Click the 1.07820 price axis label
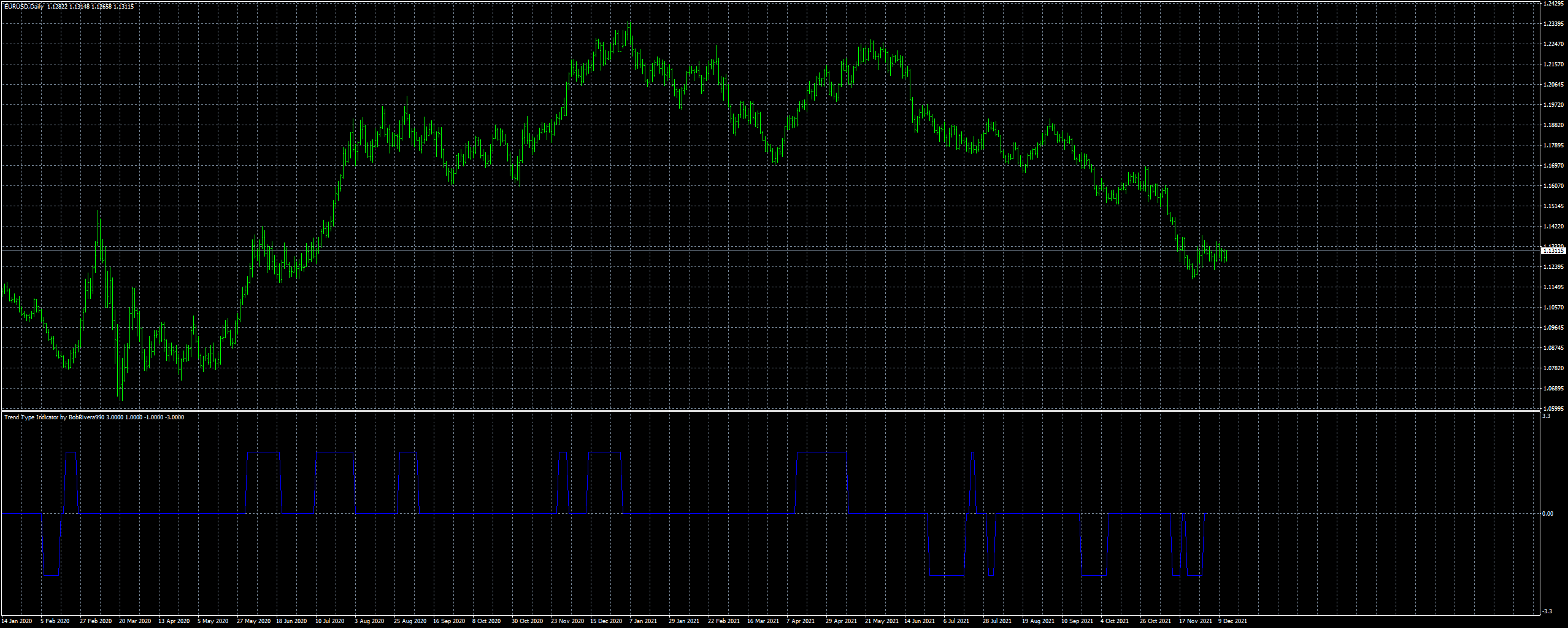The image size is (1568, 628). [x=1553, y=368]
